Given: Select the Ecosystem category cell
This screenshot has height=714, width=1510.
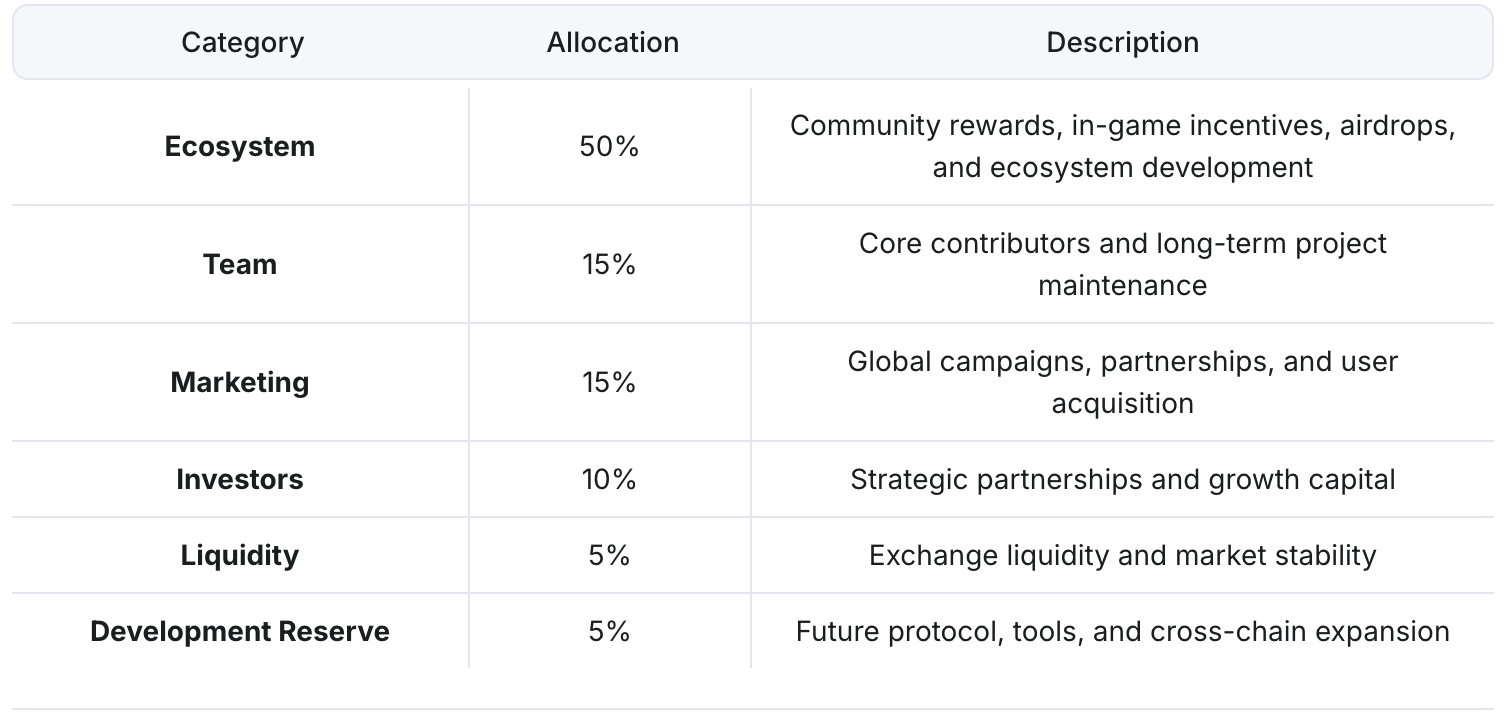Looking at the screenshot, I should [x=240, y=147].
